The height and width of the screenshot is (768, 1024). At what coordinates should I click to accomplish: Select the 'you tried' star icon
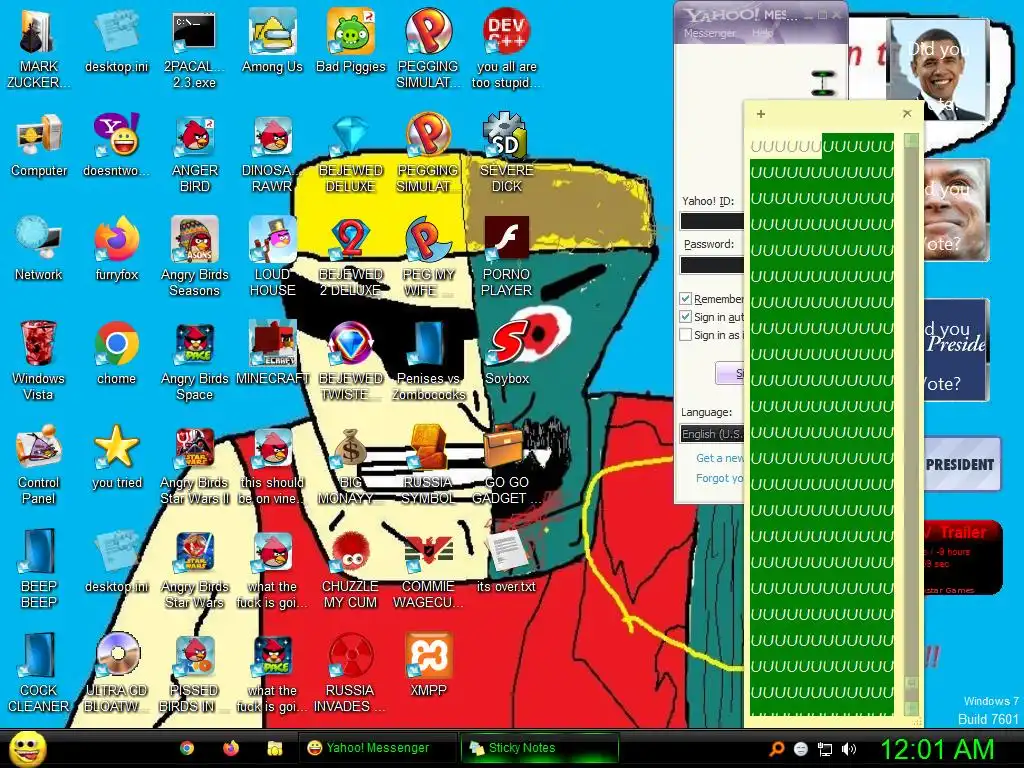[x=116, y=457]
